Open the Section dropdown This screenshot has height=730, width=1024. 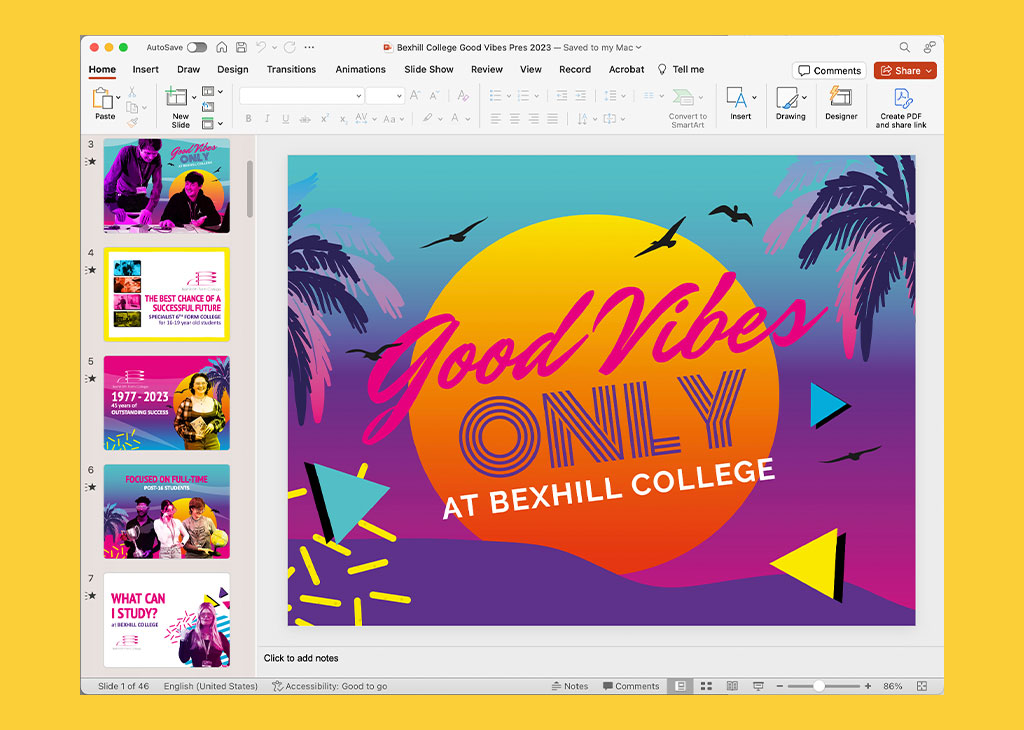click(x=212, y=123)
